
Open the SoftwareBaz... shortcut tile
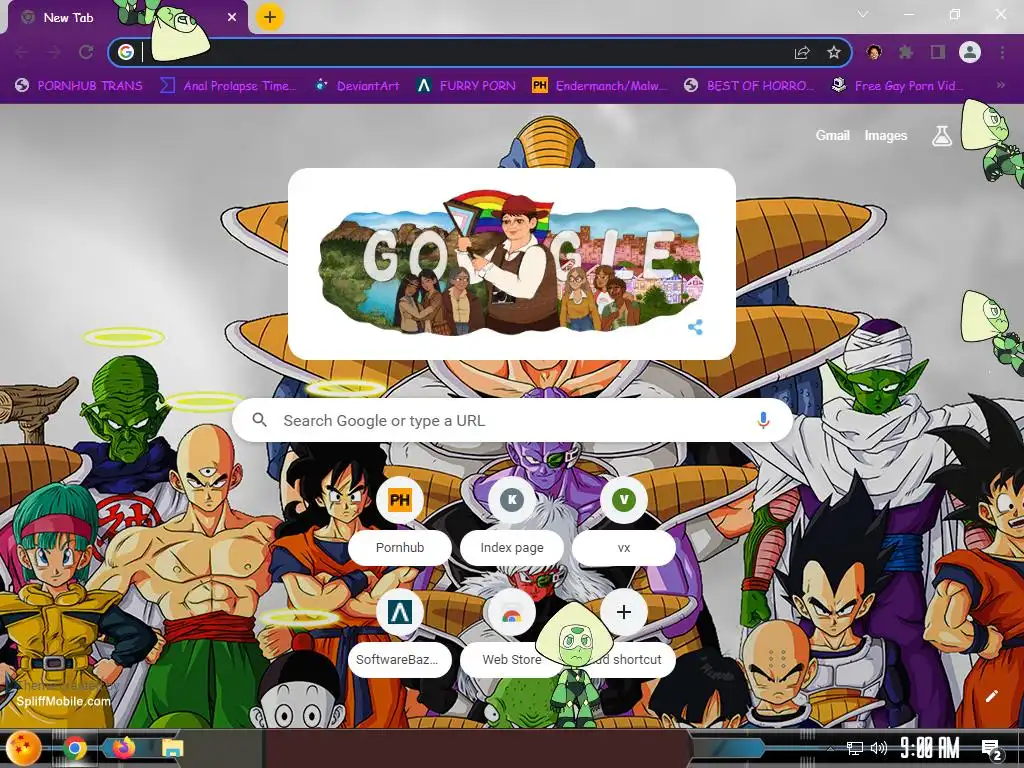click(x=400, y=632)
